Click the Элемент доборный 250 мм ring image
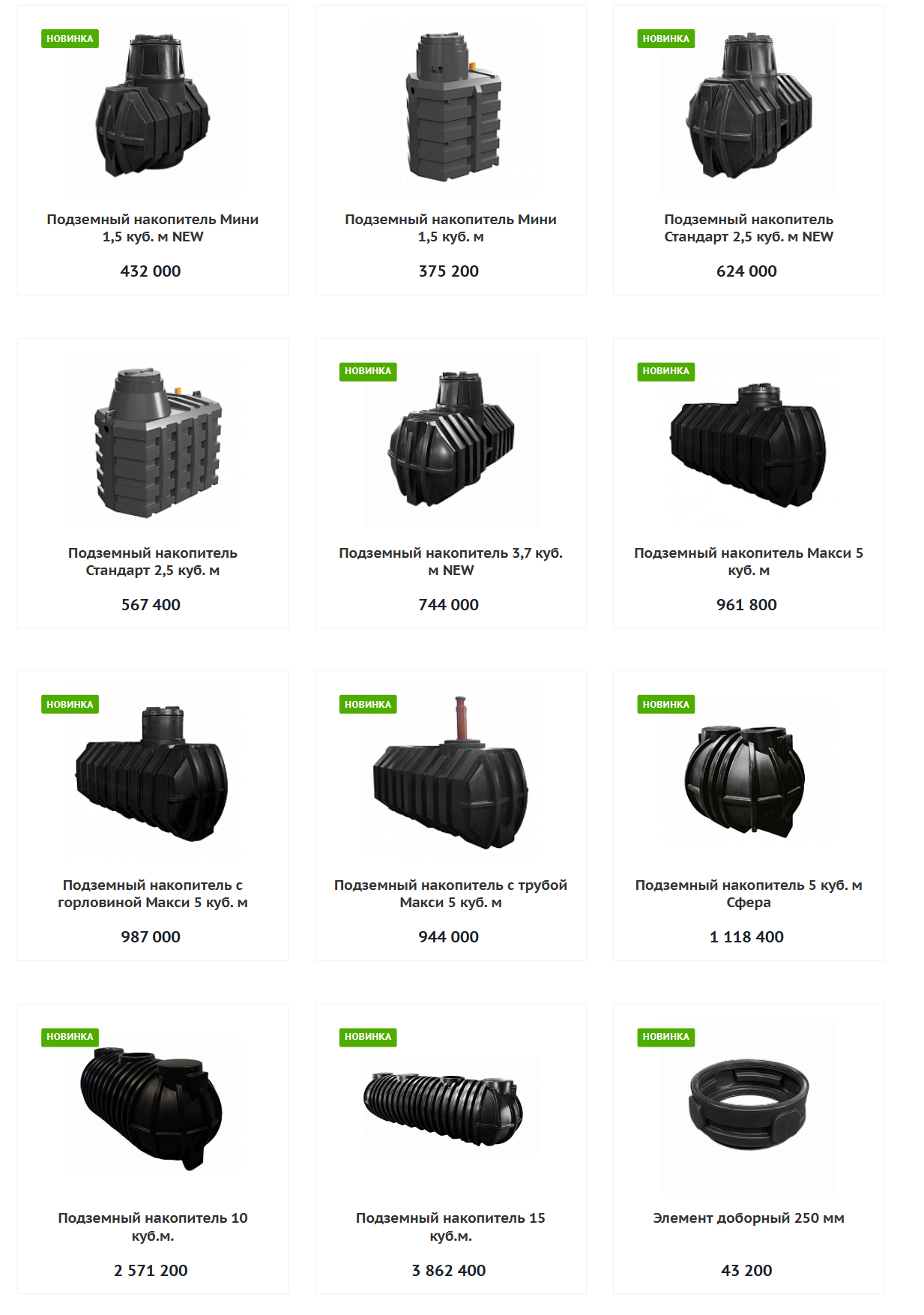Viewport: 924px width, 1315px height. (x=749, y=1105)
